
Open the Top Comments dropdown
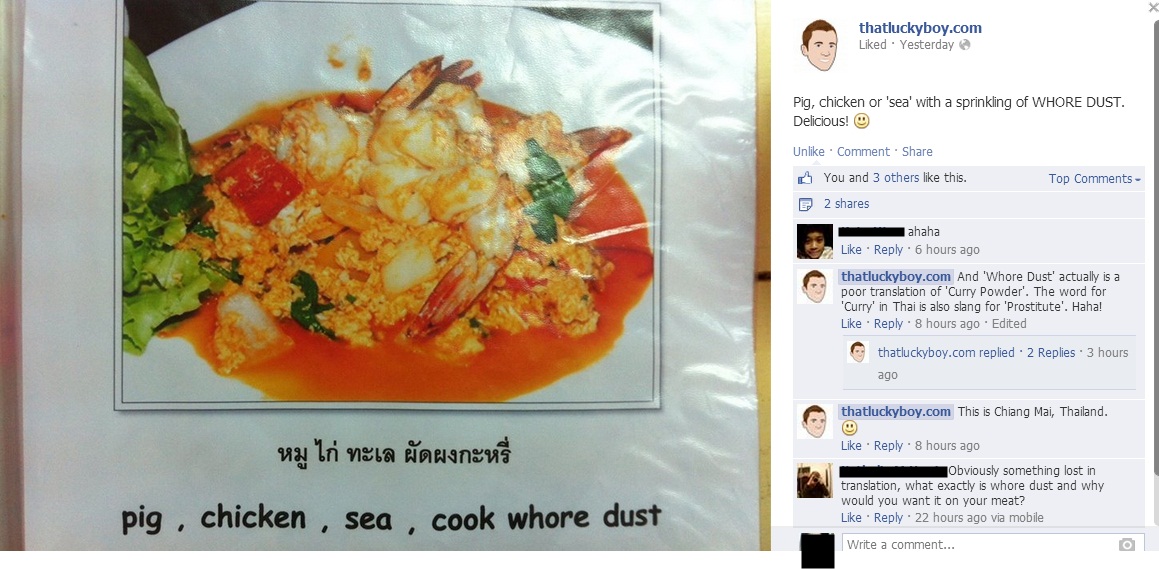click(x=1094, y=179)
